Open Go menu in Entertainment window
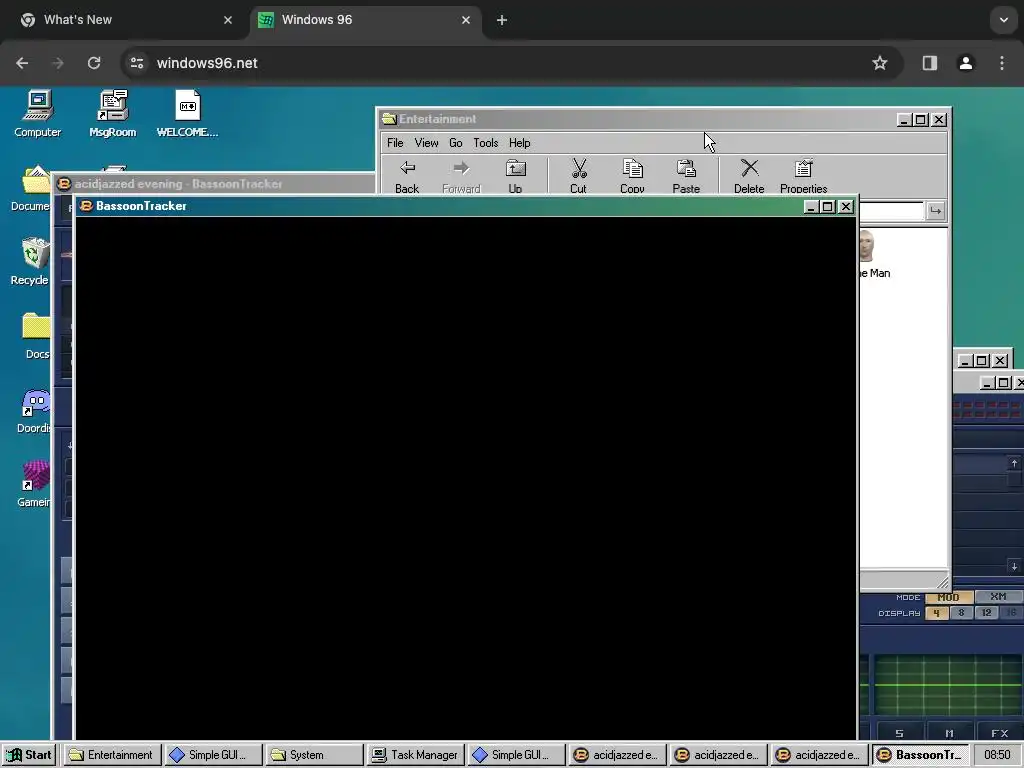The height and width of the screenshot is (768, 1024). click(x=456, y=142)
